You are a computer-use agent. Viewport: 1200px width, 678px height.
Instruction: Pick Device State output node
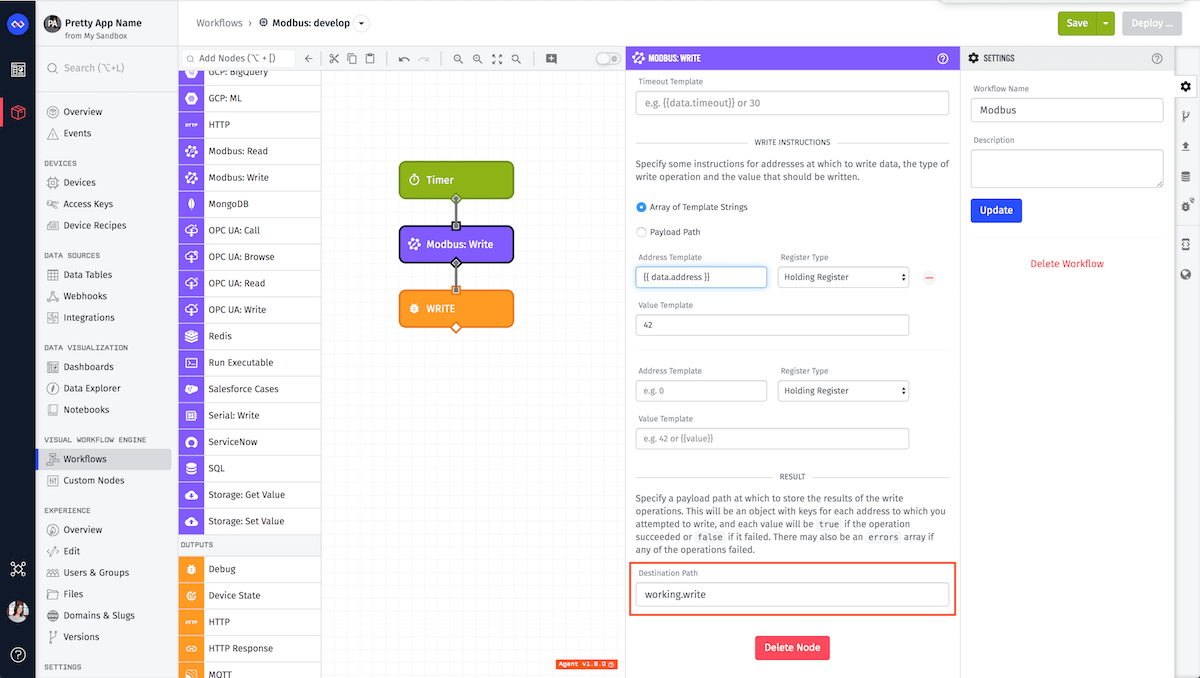click(x=250, y=595)
